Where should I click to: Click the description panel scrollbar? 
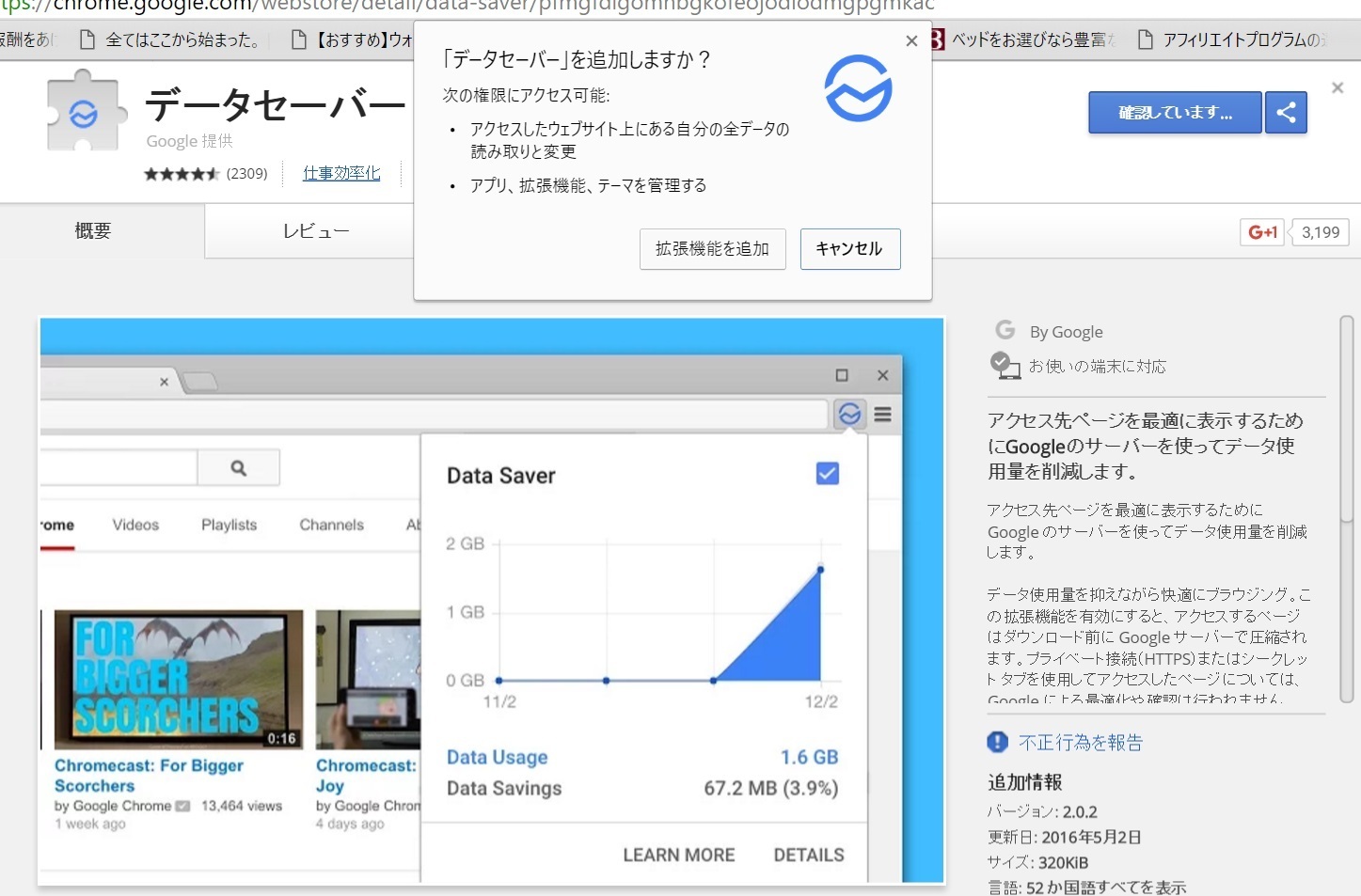click(x=1346, y=418)
